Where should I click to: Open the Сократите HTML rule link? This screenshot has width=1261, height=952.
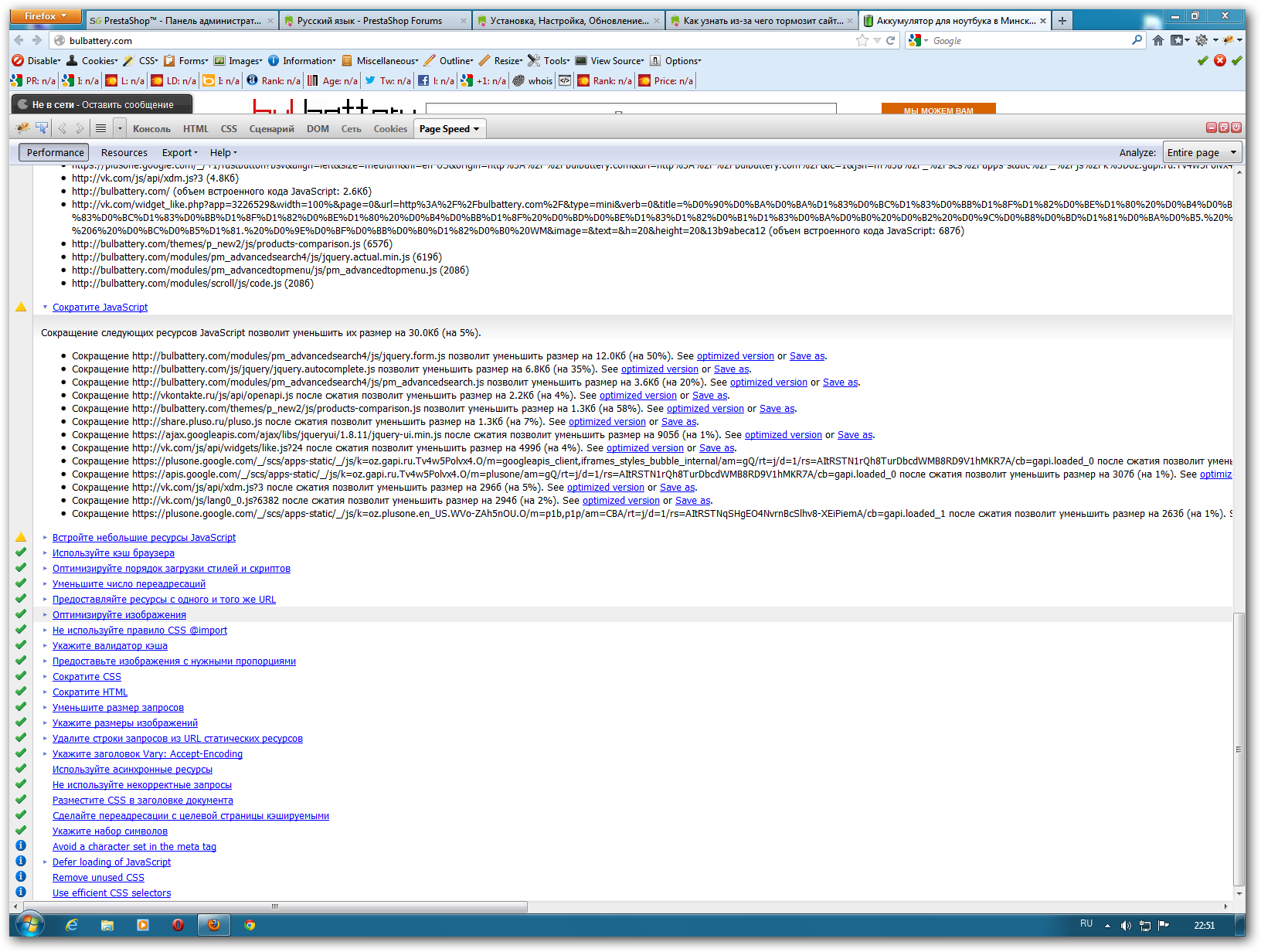coord(90,692)
